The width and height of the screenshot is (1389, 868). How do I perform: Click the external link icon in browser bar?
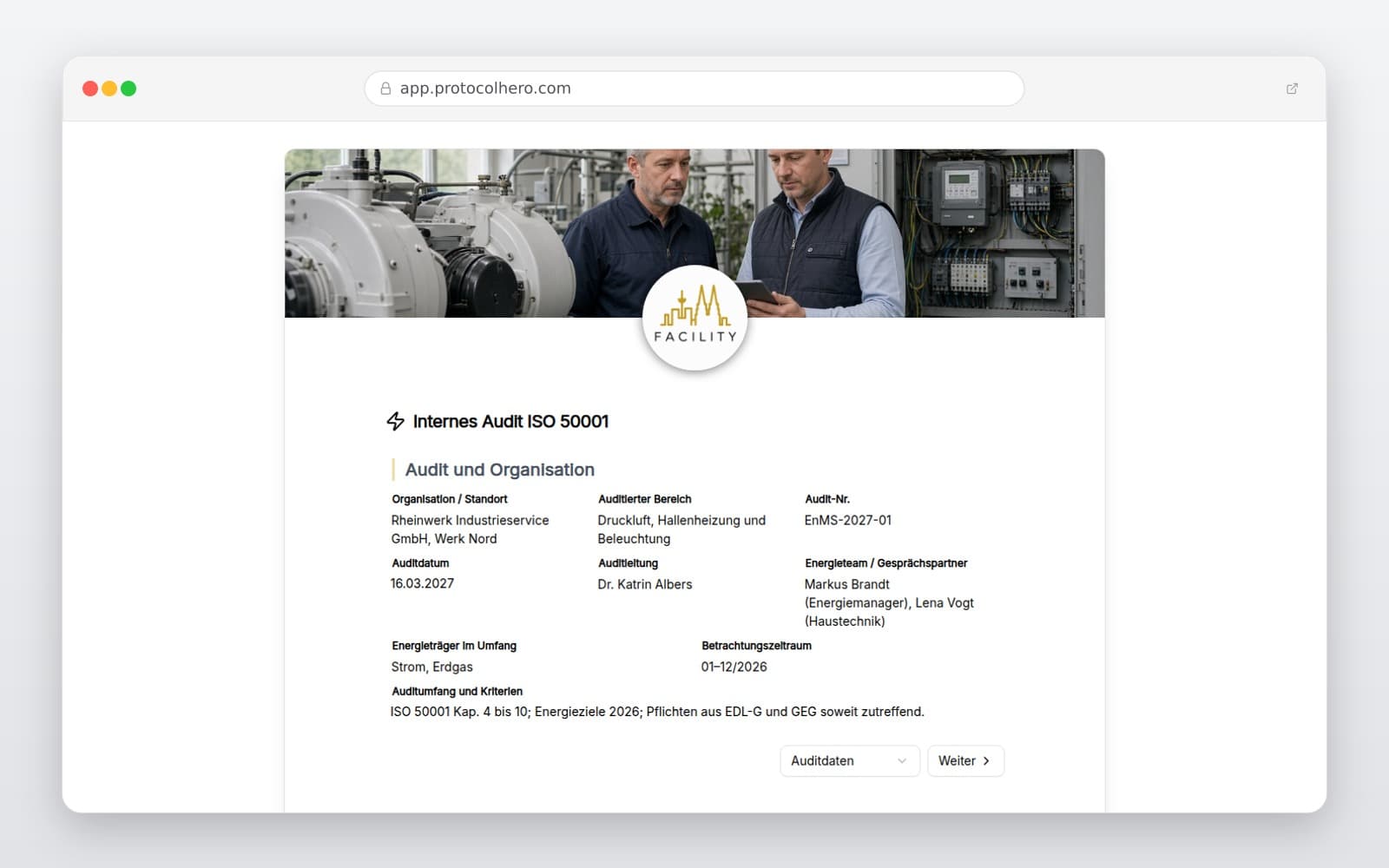(1292, 89)
